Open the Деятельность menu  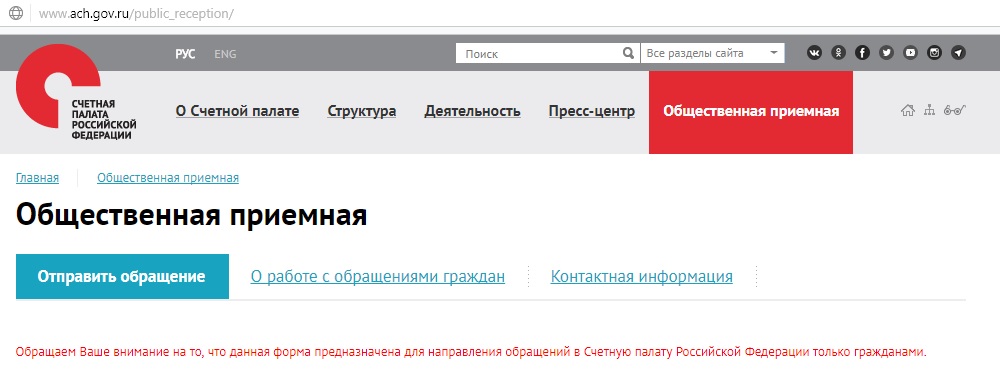(473, 111)
